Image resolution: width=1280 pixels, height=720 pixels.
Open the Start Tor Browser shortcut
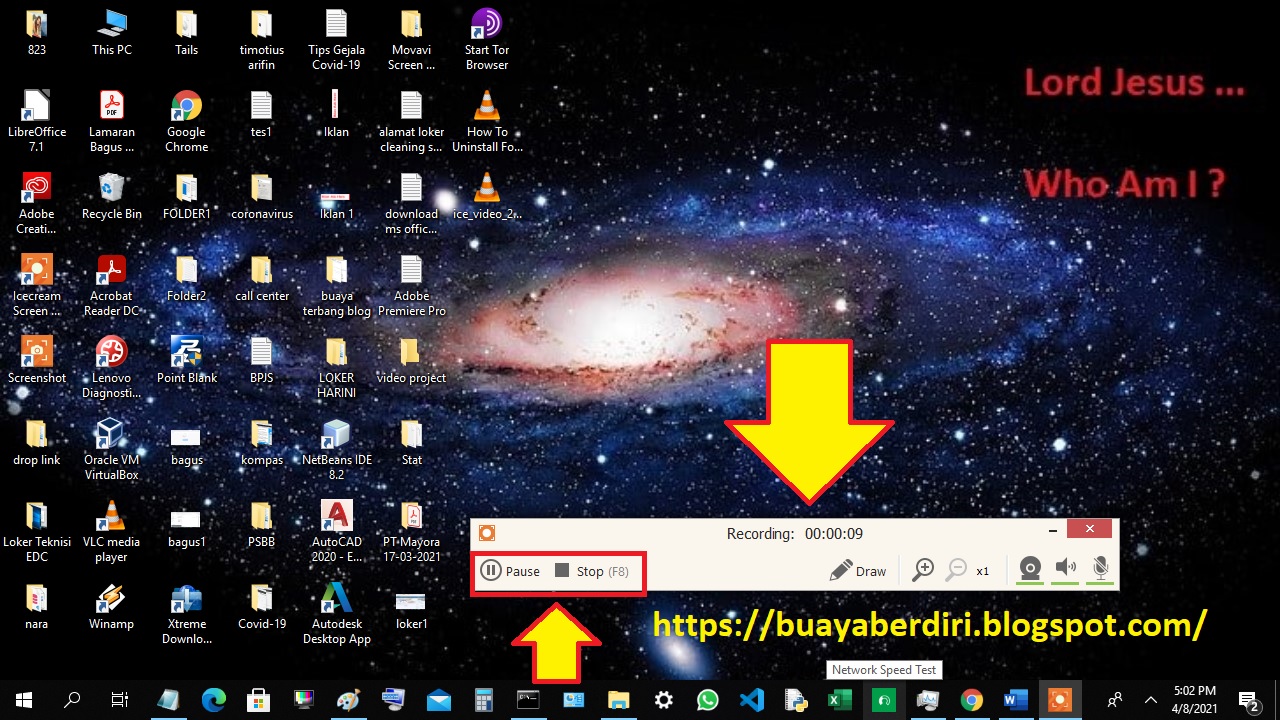[x=486, y=25]
